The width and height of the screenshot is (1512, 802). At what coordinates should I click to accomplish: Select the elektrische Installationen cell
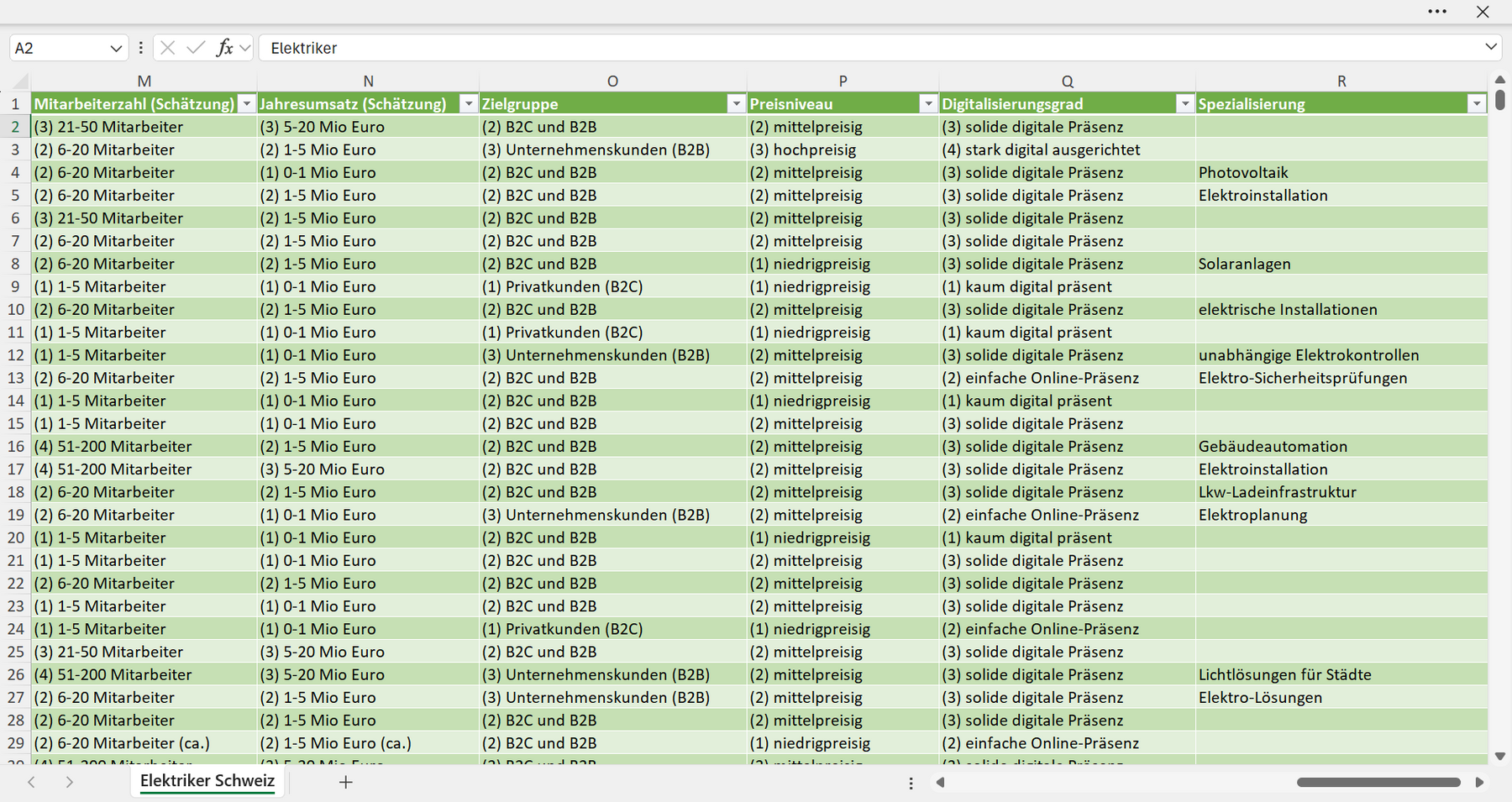1341,310
